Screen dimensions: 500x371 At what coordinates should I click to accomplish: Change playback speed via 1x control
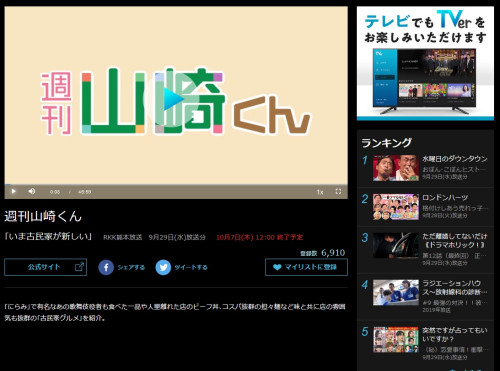[x=320, y=192]
